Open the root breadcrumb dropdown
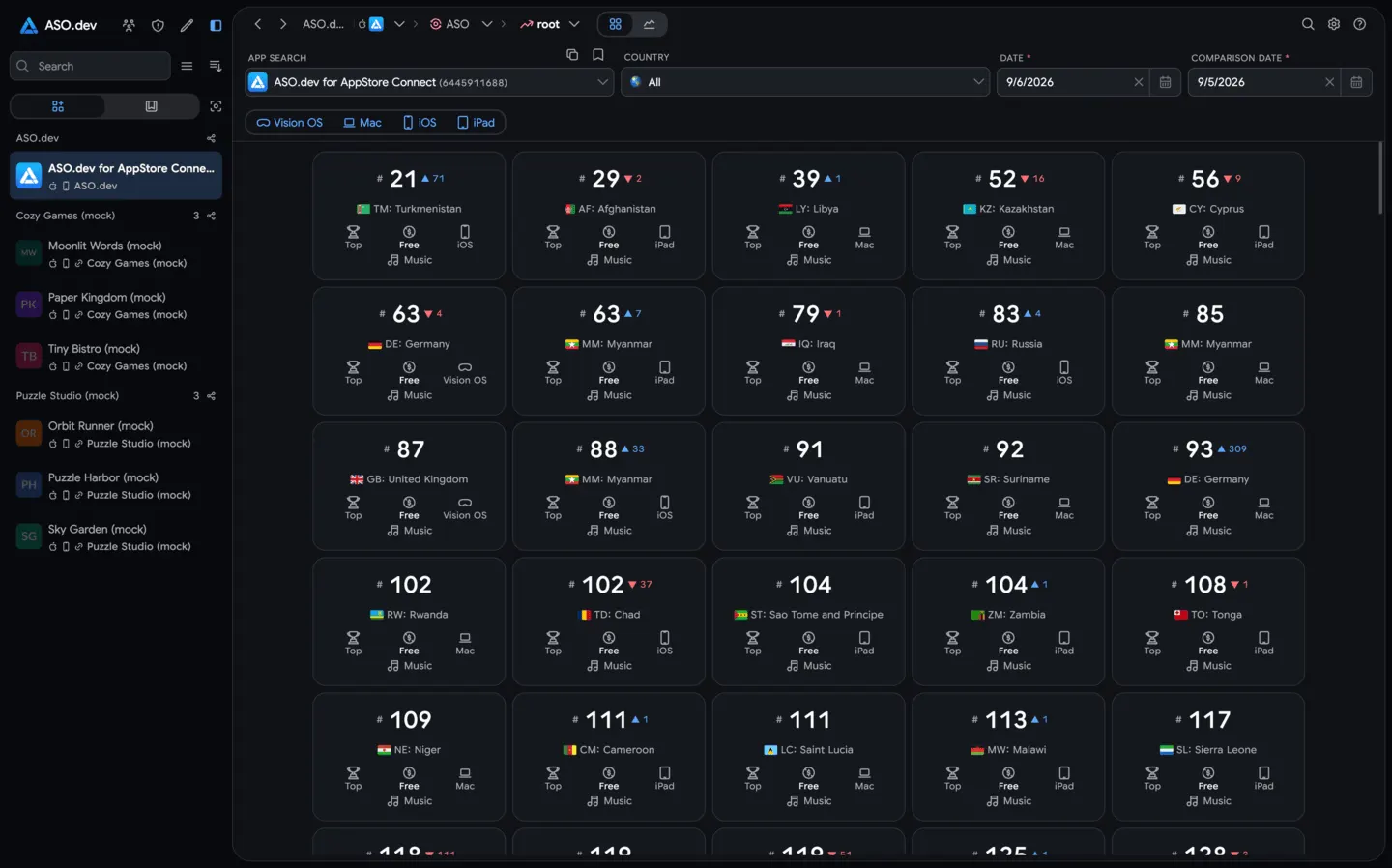The width and height of the screenshot is (1392, 868). click(x=574, y=24)
